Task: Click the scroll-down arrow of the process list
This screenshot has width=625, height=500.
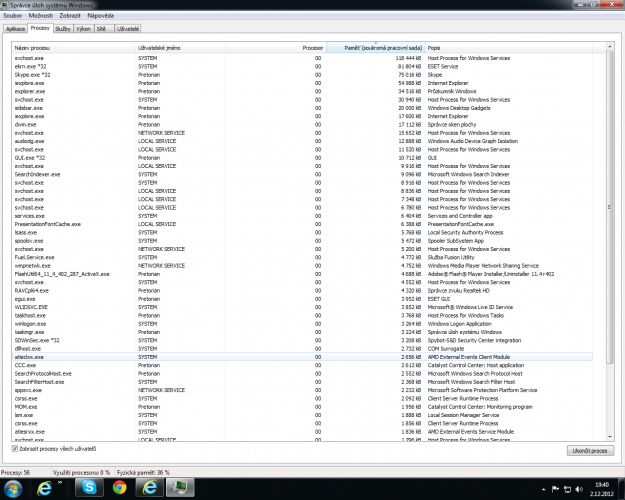Action: 609,437
